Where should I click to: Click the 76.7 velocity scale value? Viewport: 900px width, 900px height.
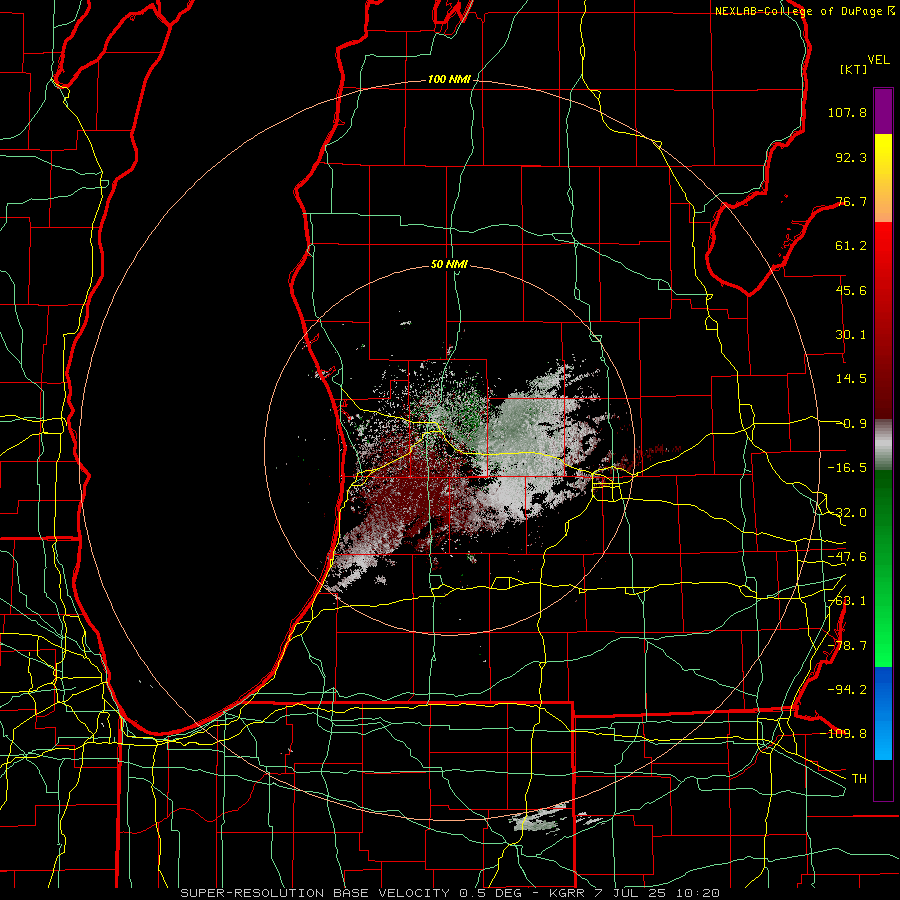pos(851,201)
